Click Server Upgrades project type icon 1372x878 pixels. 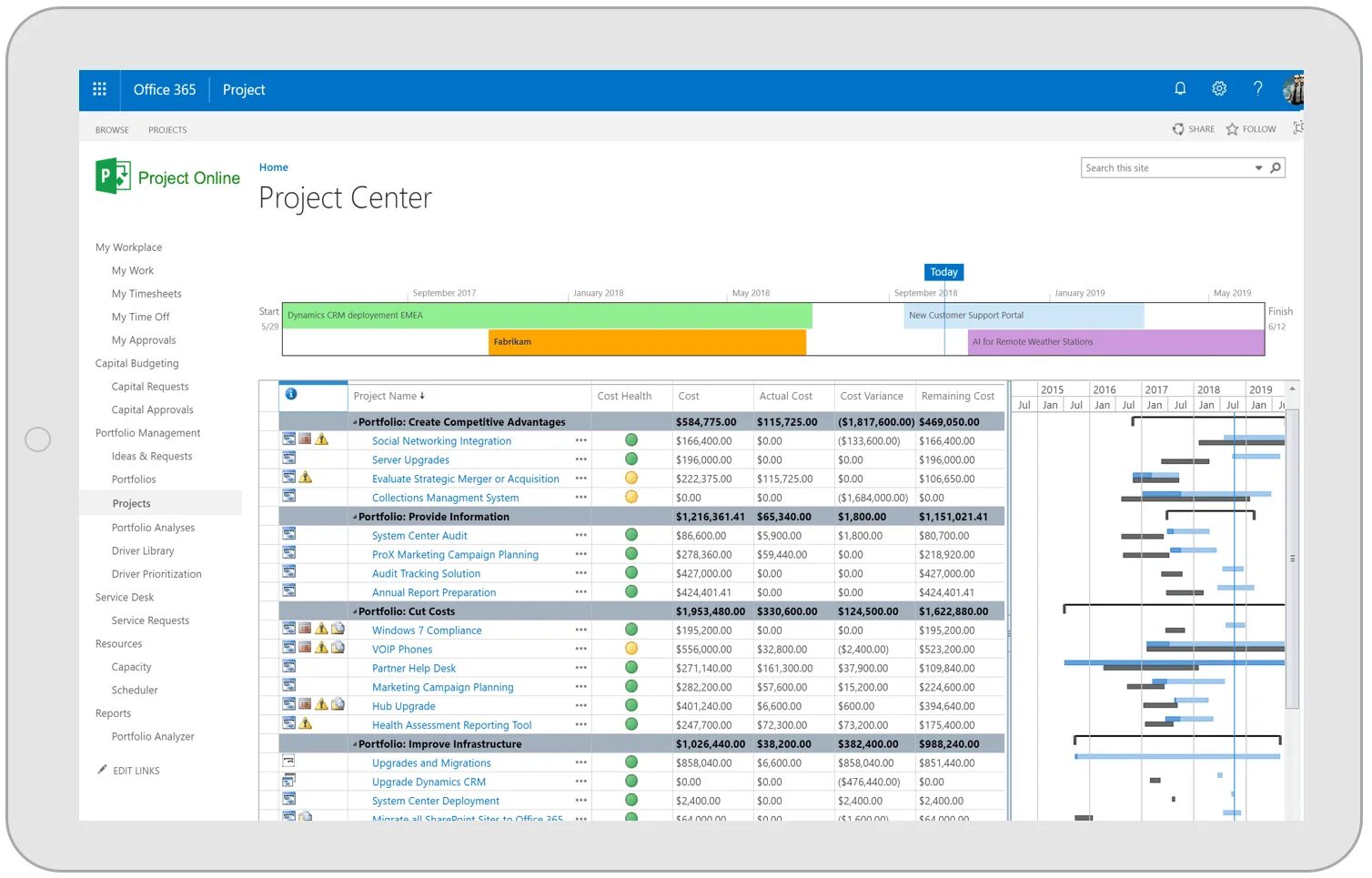tap(288, 458)
